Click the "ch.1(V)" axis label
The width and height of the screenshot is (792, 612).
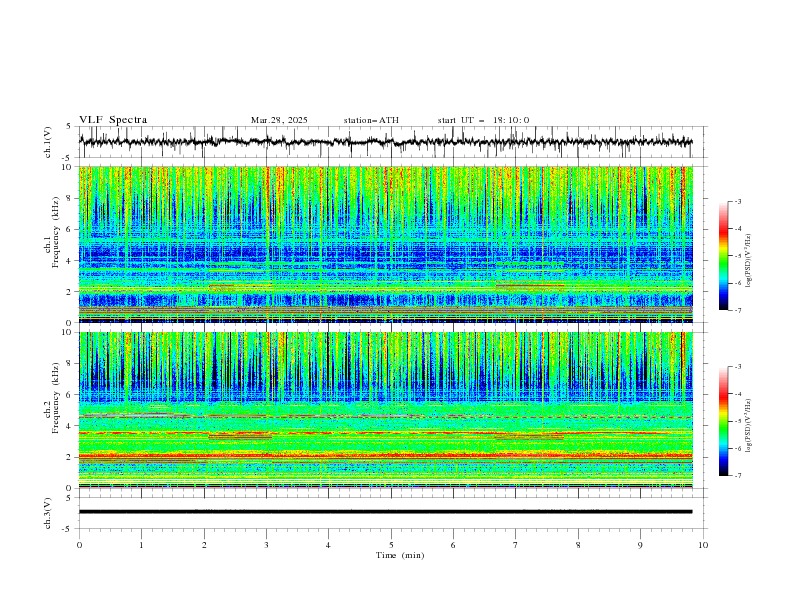[48, 142]
